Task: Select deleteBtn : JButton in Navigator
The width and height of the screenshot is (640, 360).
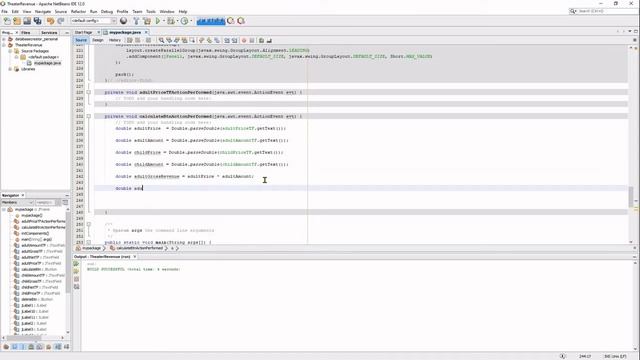Action: point(37,299)
